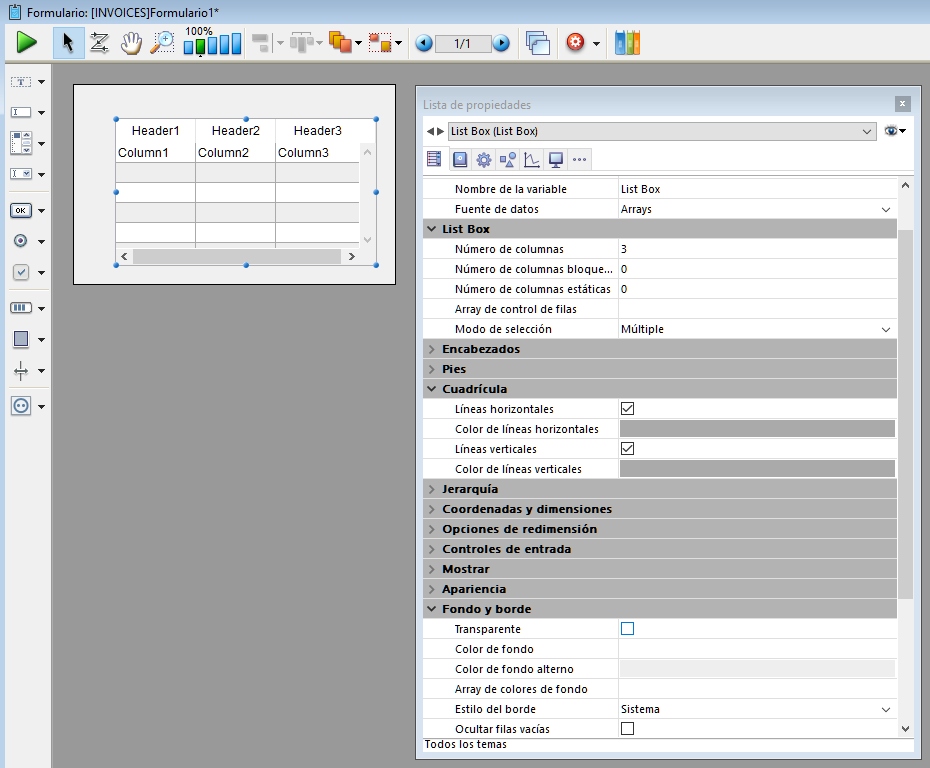The image size is (930, 768).
Task: Go to the next form page arrow
Action: (x=501, y=43)
